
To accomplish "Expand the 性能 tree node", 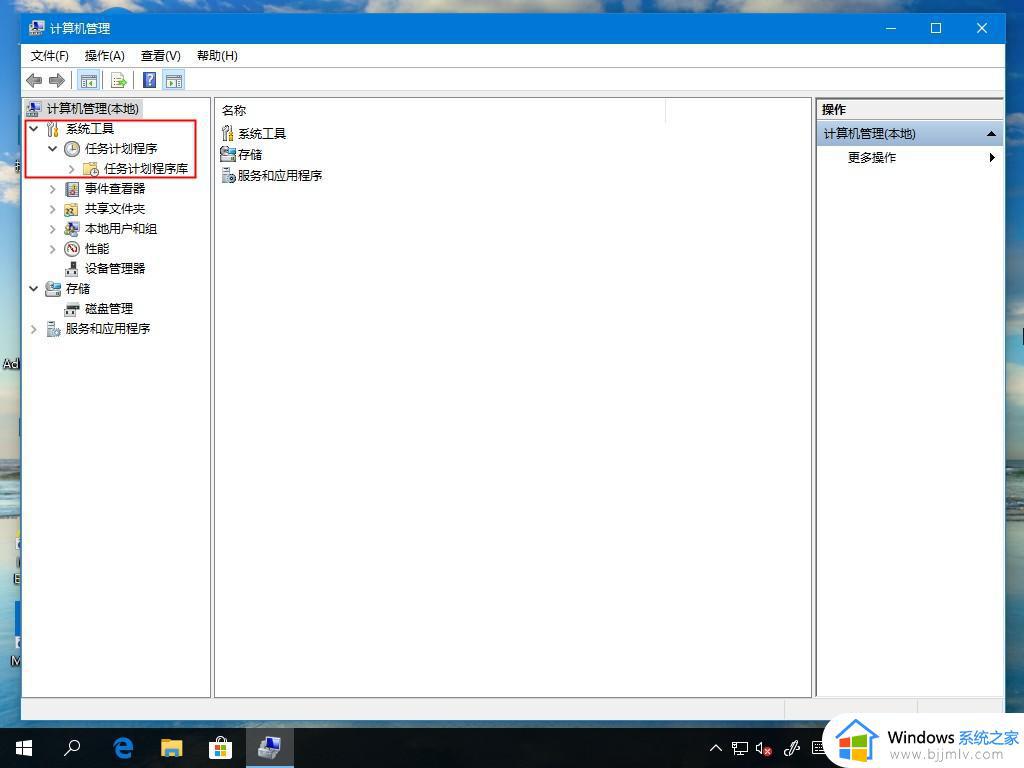I will point(53,249).
